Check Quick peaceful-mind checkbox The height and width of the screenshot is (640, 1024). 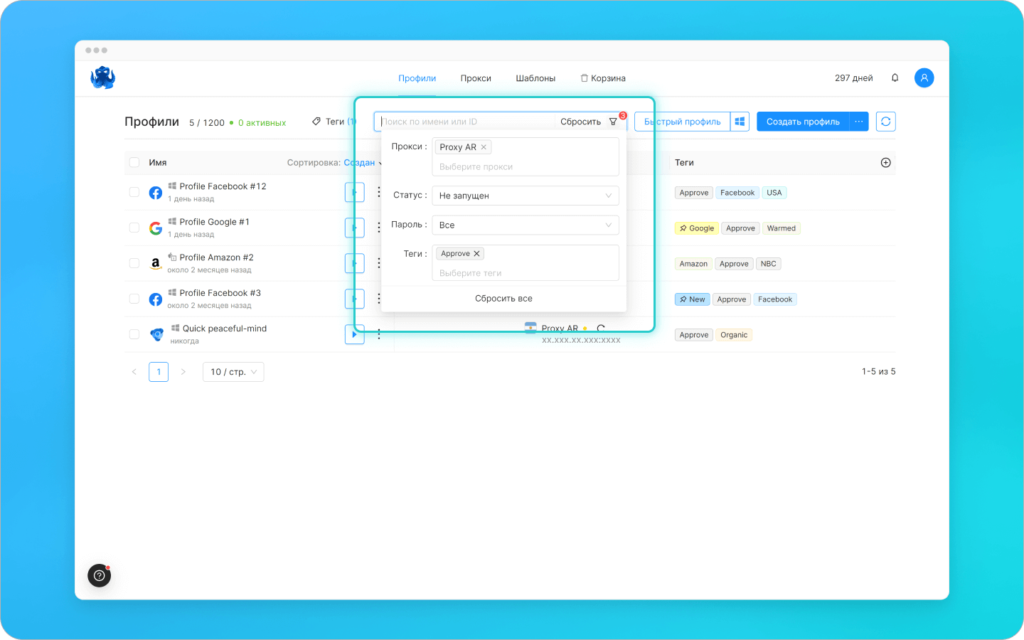click(134, 334)
